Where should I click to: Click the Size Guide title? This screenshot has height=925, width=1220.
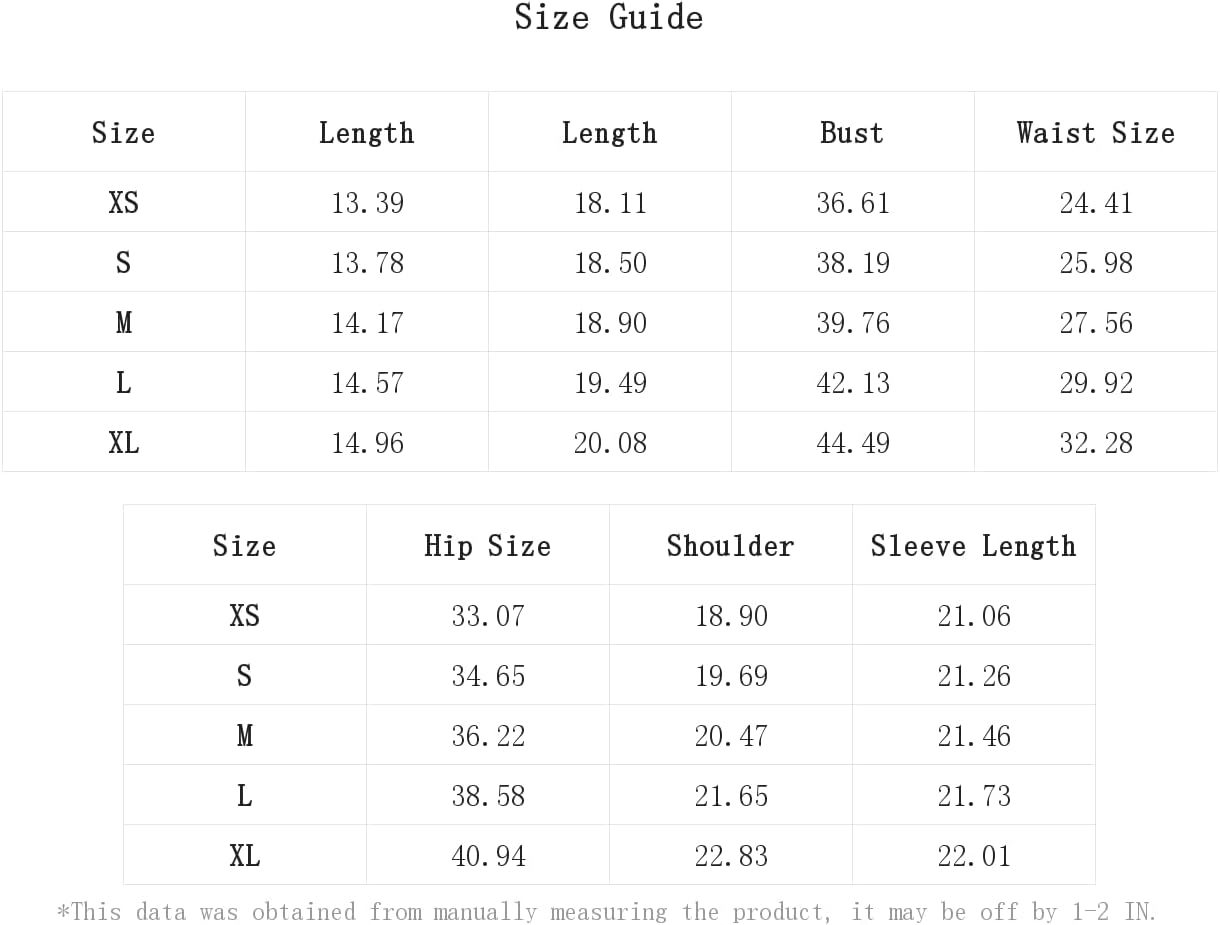pos(609,17)
